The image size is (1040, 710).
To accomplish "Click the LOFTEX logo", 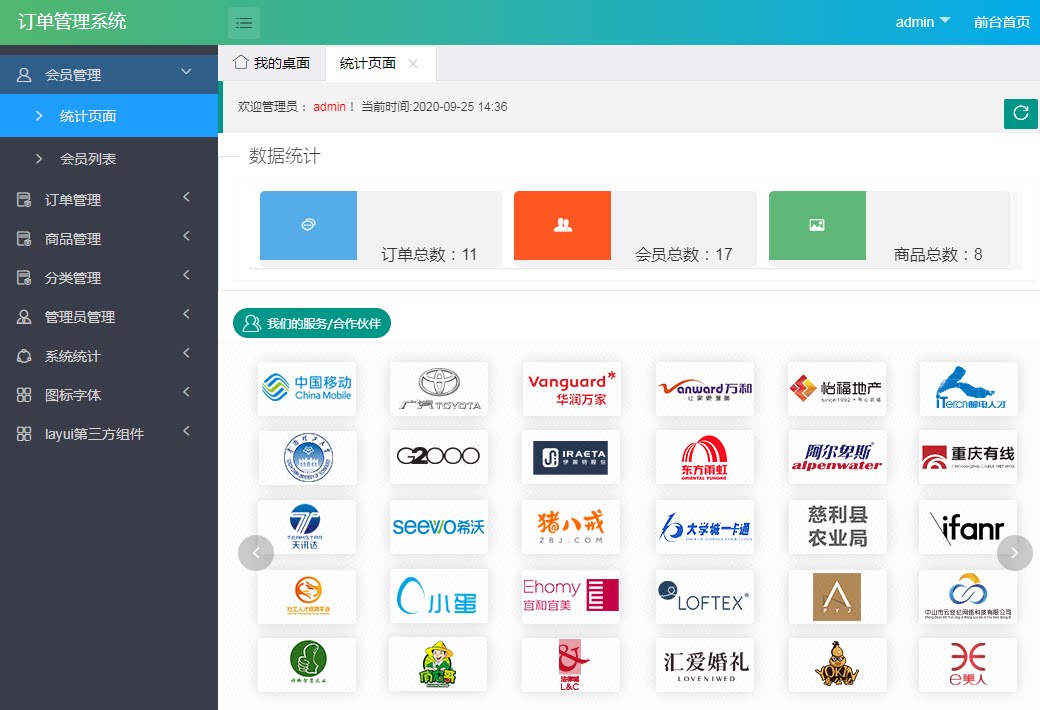I will (704, 596).
